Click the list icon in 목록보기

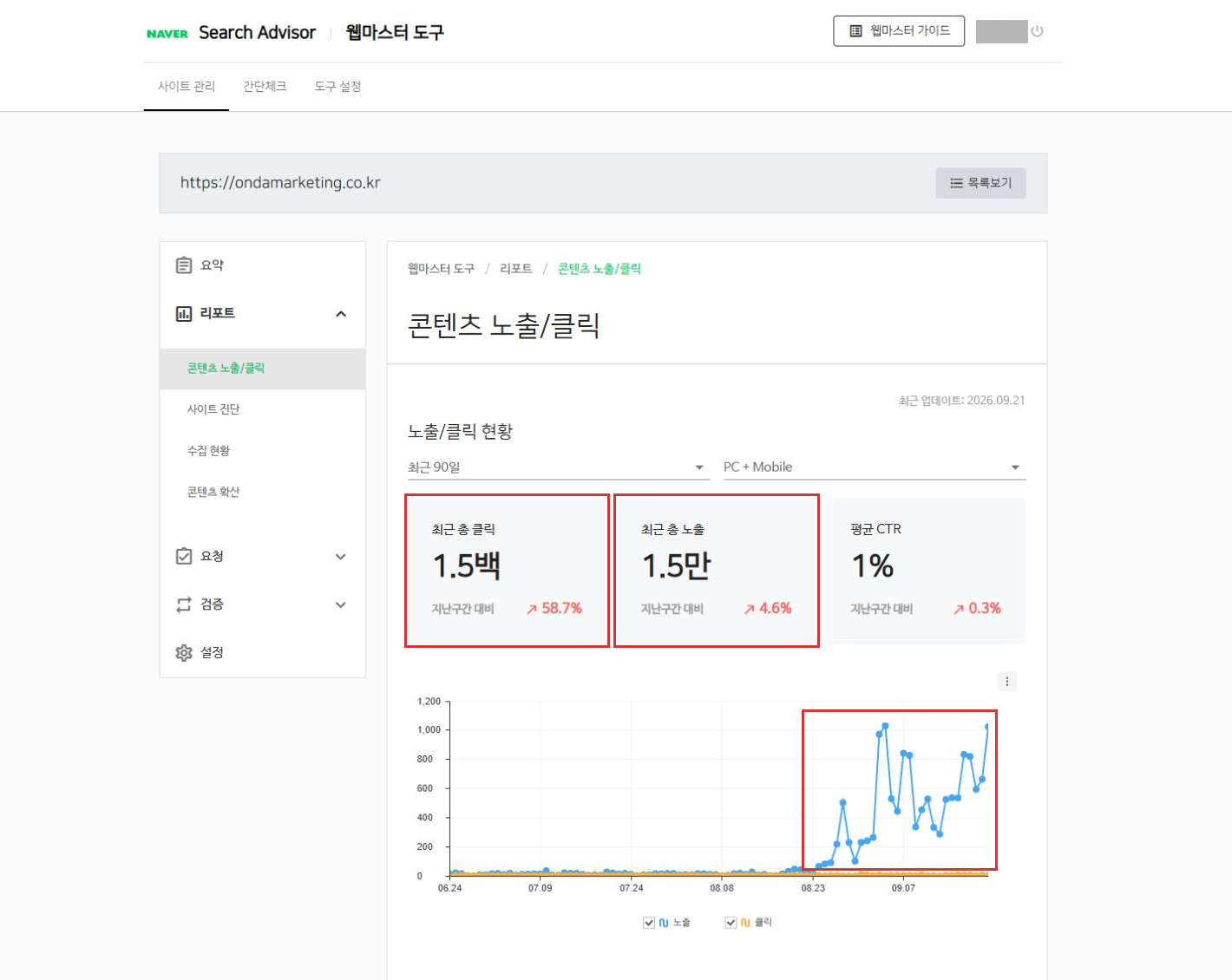point(956,183)
